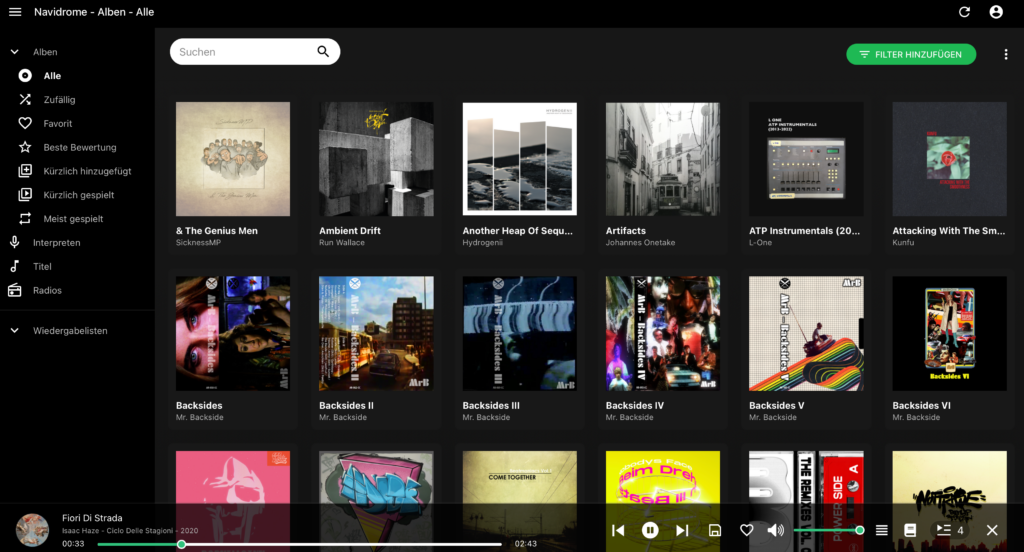This screenshot has height=552, width=1024.
Task: Pause the current song
Action: 650,530
